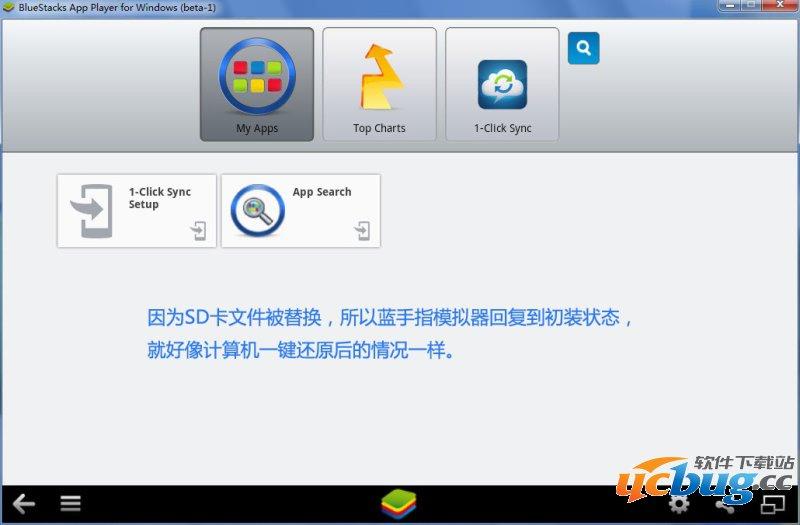800x525 pixels.
Task: Click the '1-Click Sync Setup' label text
Action: tap(160, 198)
